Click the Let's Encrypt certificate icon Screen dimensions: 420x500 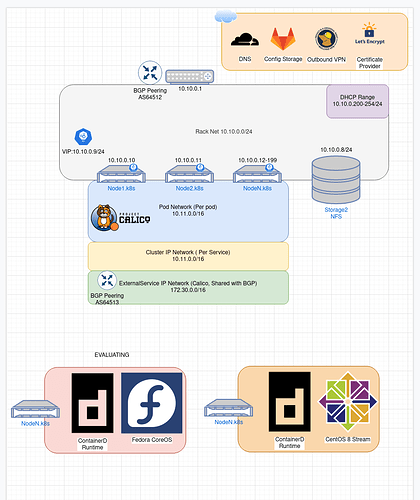coord(369,33)
